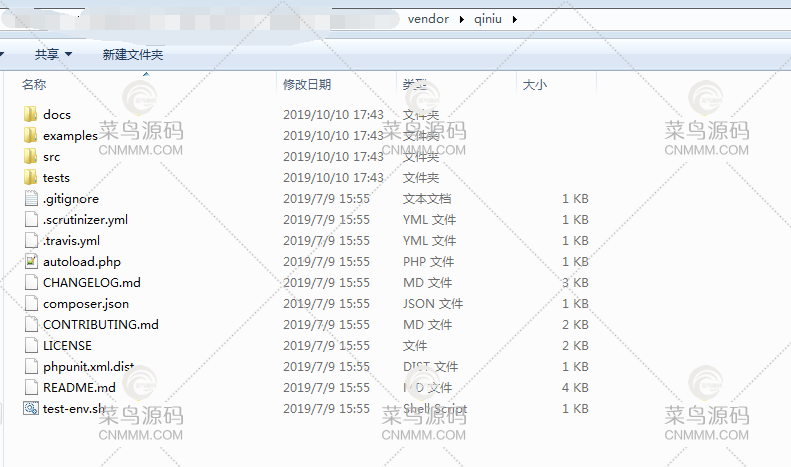Click the 新建文件夹 new folder button
791x467 pixels.
tap(133, 54)
